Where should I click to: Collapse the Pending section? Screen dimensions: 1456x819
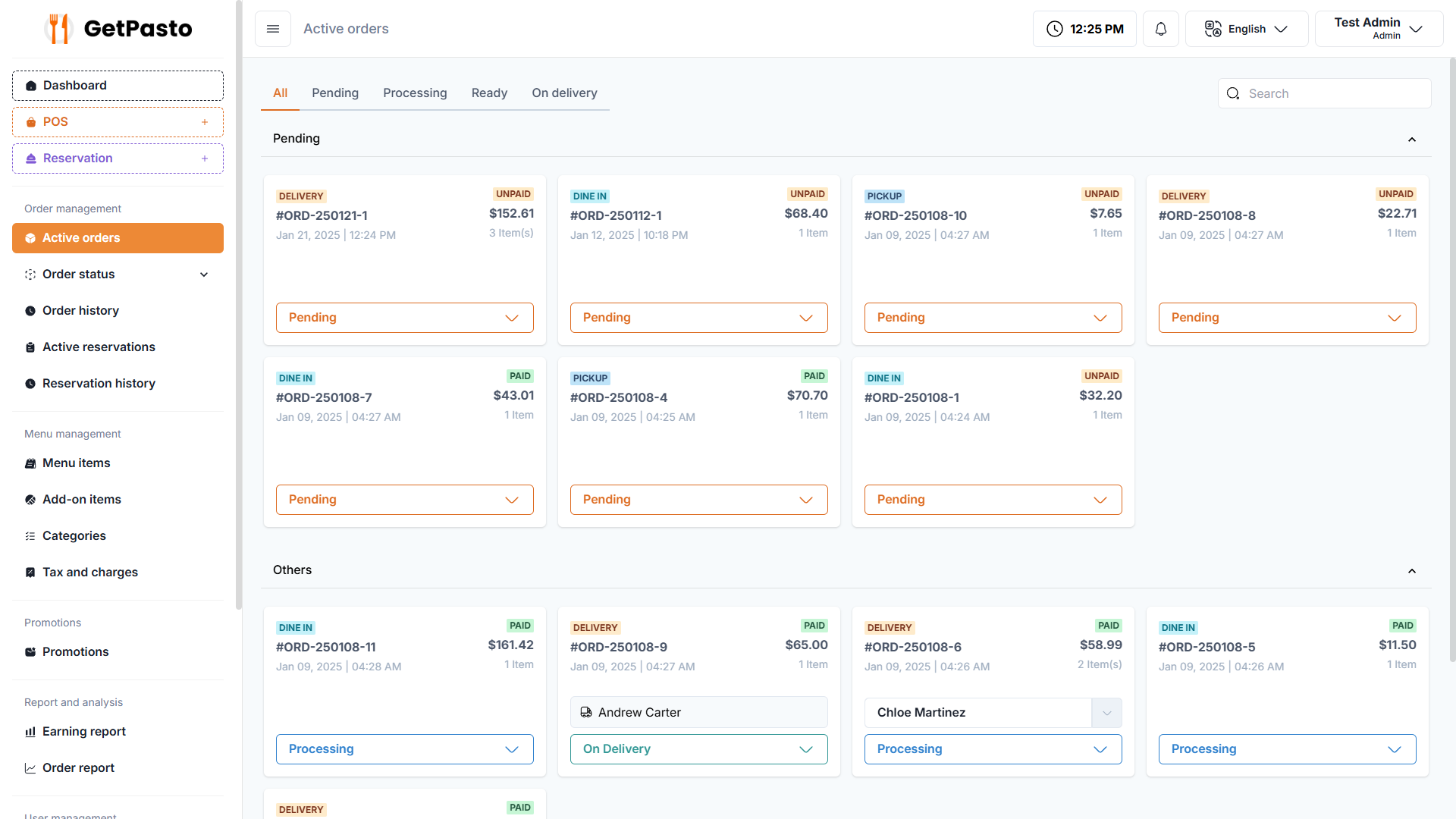click(1411, 139)
